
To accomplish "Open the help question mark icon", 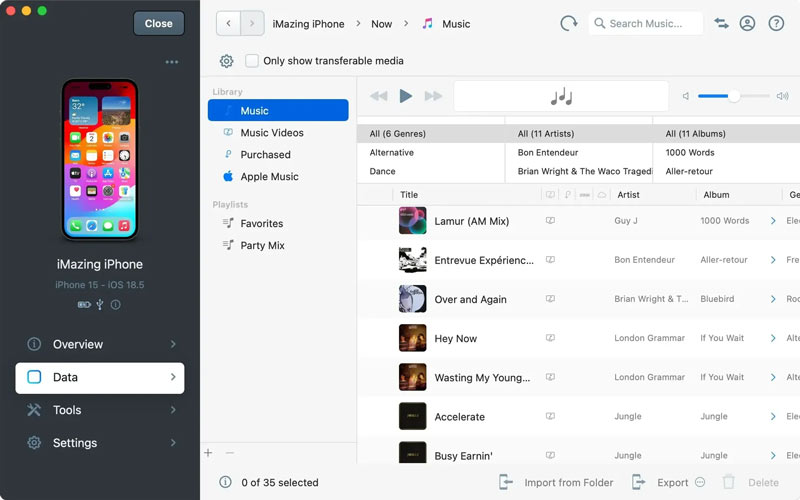I will click(776, 23).
